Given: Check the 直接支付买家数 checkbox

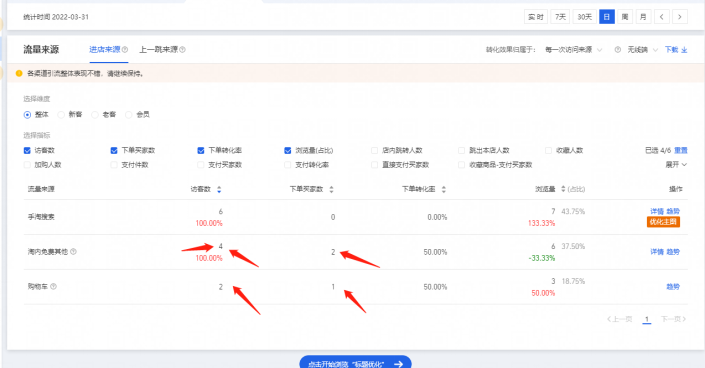Looking at the screenshot, I should (x=375, y=165).
